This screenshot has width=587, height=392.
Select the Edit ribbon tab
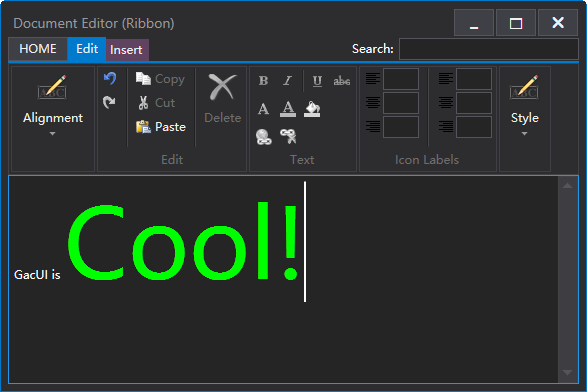[87, 49]
